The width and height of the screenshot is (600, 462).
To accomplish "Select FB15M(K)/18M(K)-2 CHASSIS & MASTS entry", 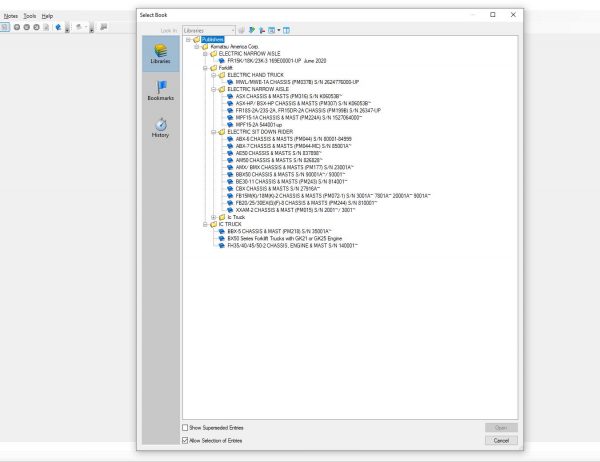I will [x=333, y=196].
